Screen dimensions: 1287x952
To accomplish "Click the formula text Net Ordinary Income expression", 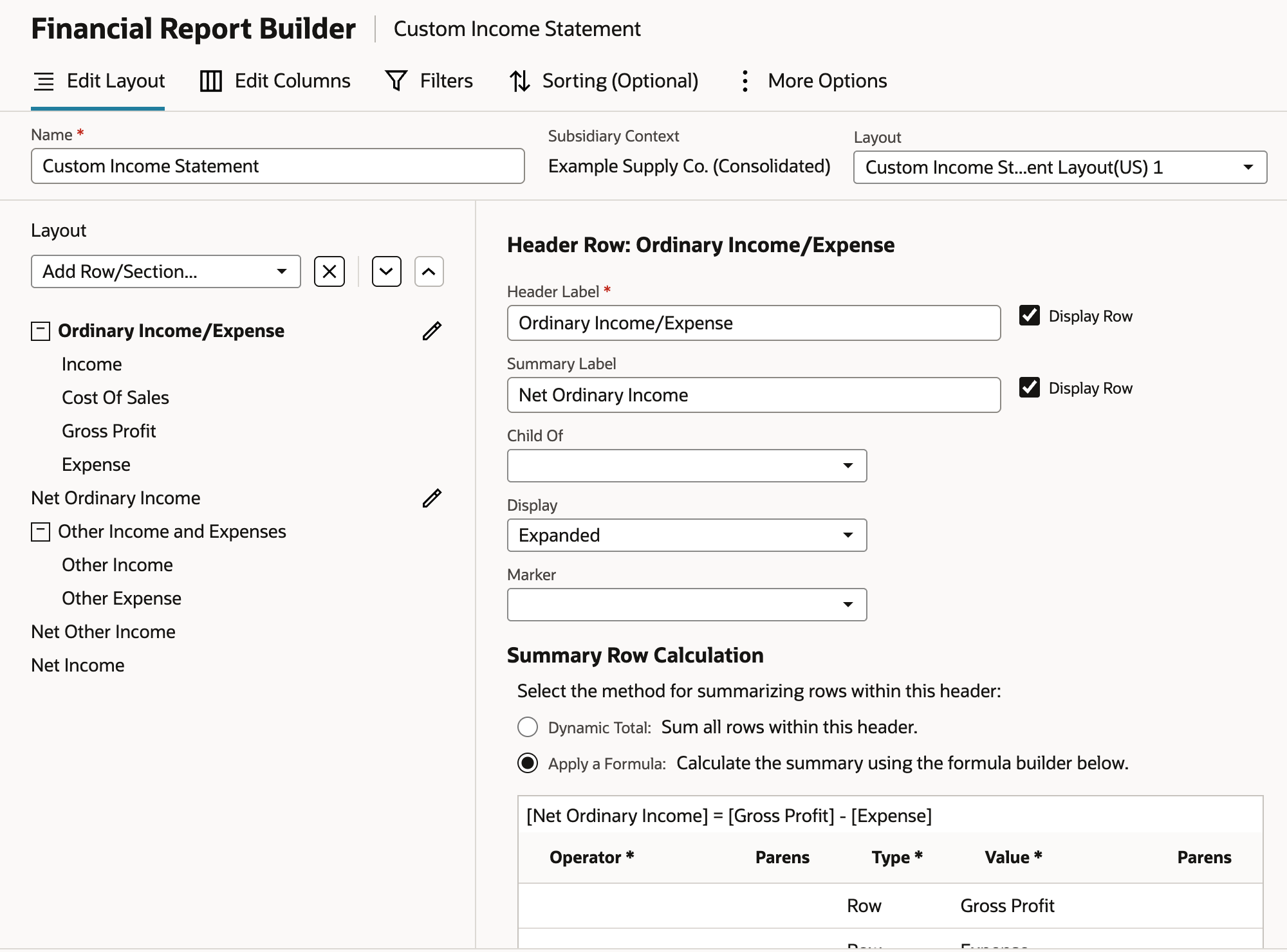I will [x=729, y=816].
